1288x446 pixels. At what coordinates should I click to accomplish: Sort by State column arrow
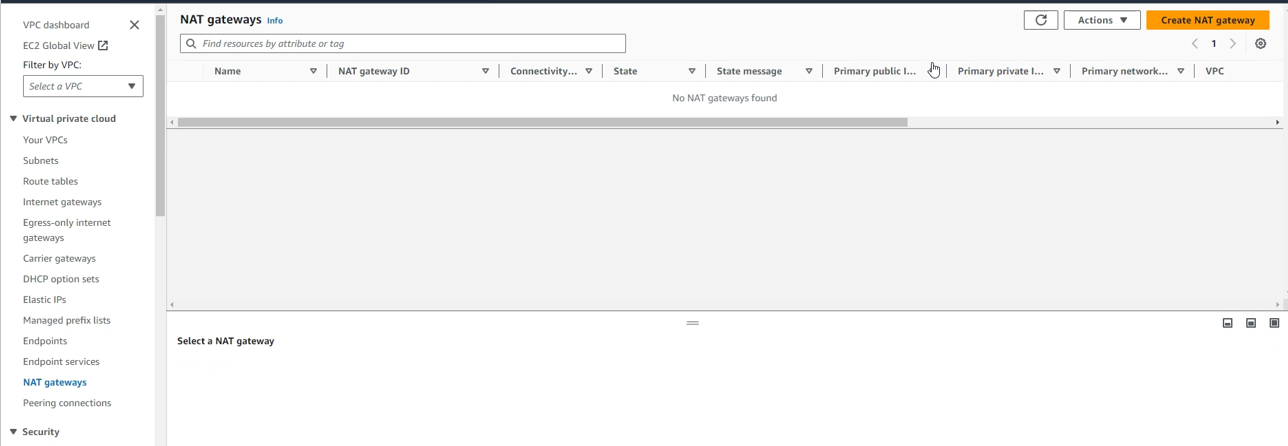pyautogui.click(x=691, y=71)
